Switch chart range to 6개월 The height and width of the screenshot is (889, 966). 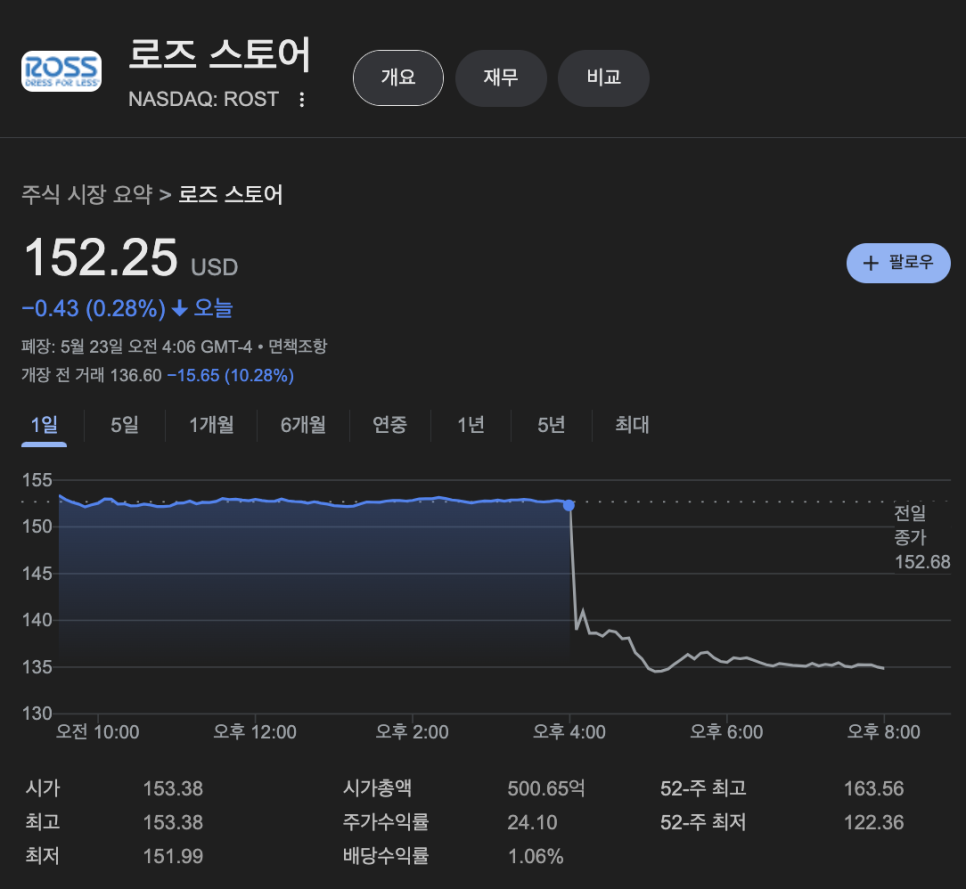303,425
